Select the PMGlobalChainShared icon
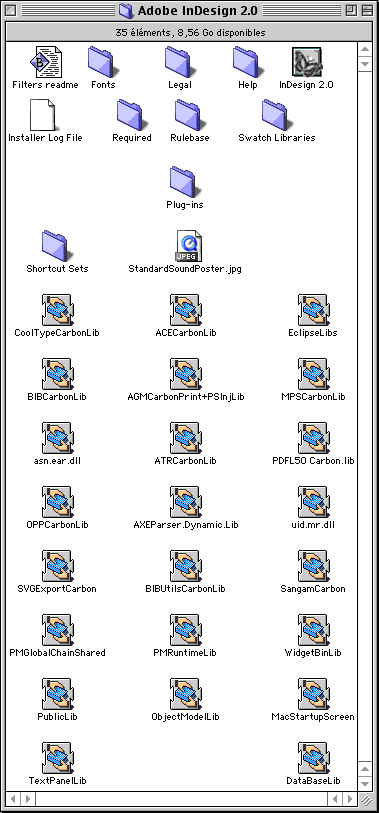379x813 pixels. [57, 630]
